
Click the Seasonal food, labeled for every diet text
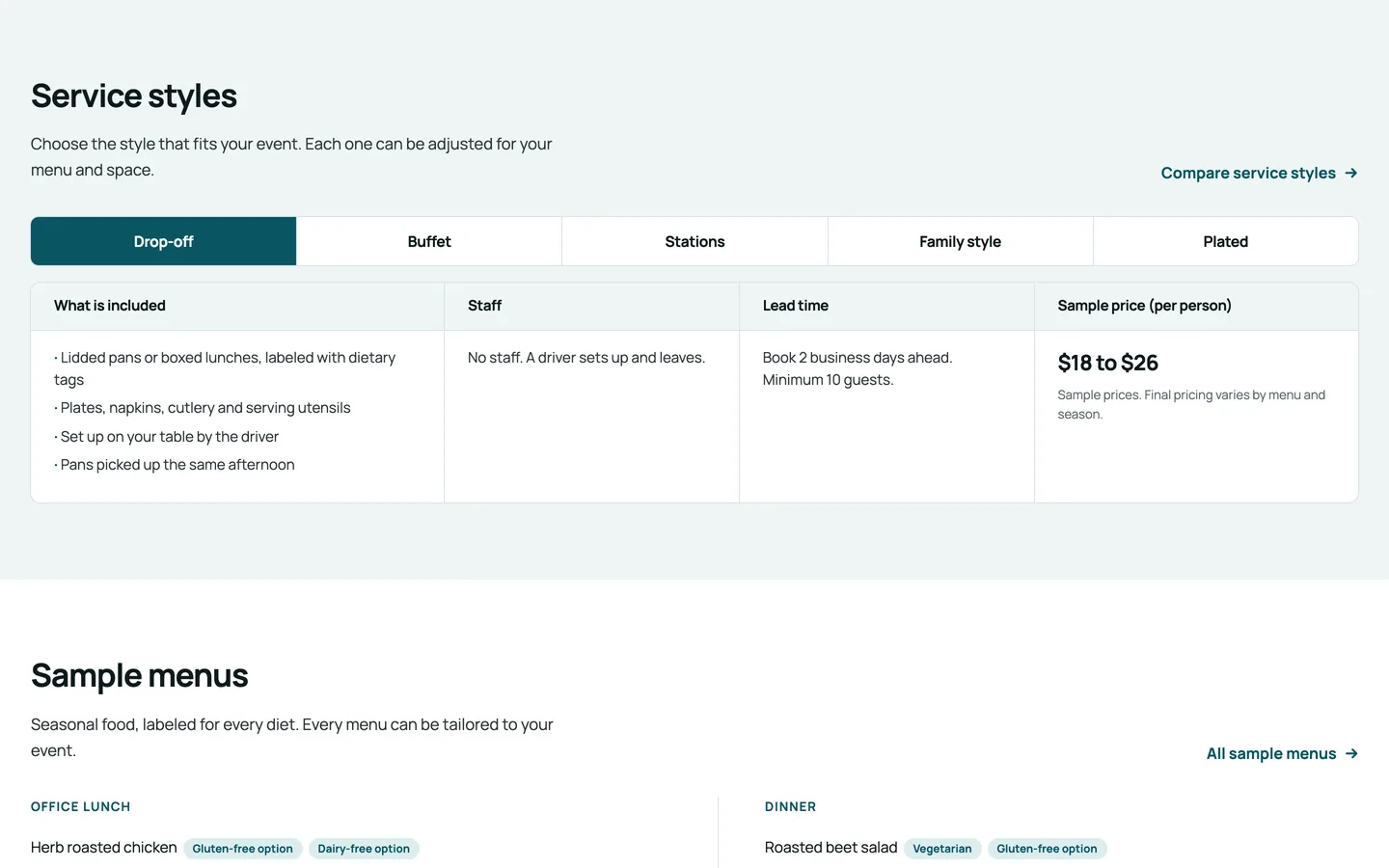292,738
